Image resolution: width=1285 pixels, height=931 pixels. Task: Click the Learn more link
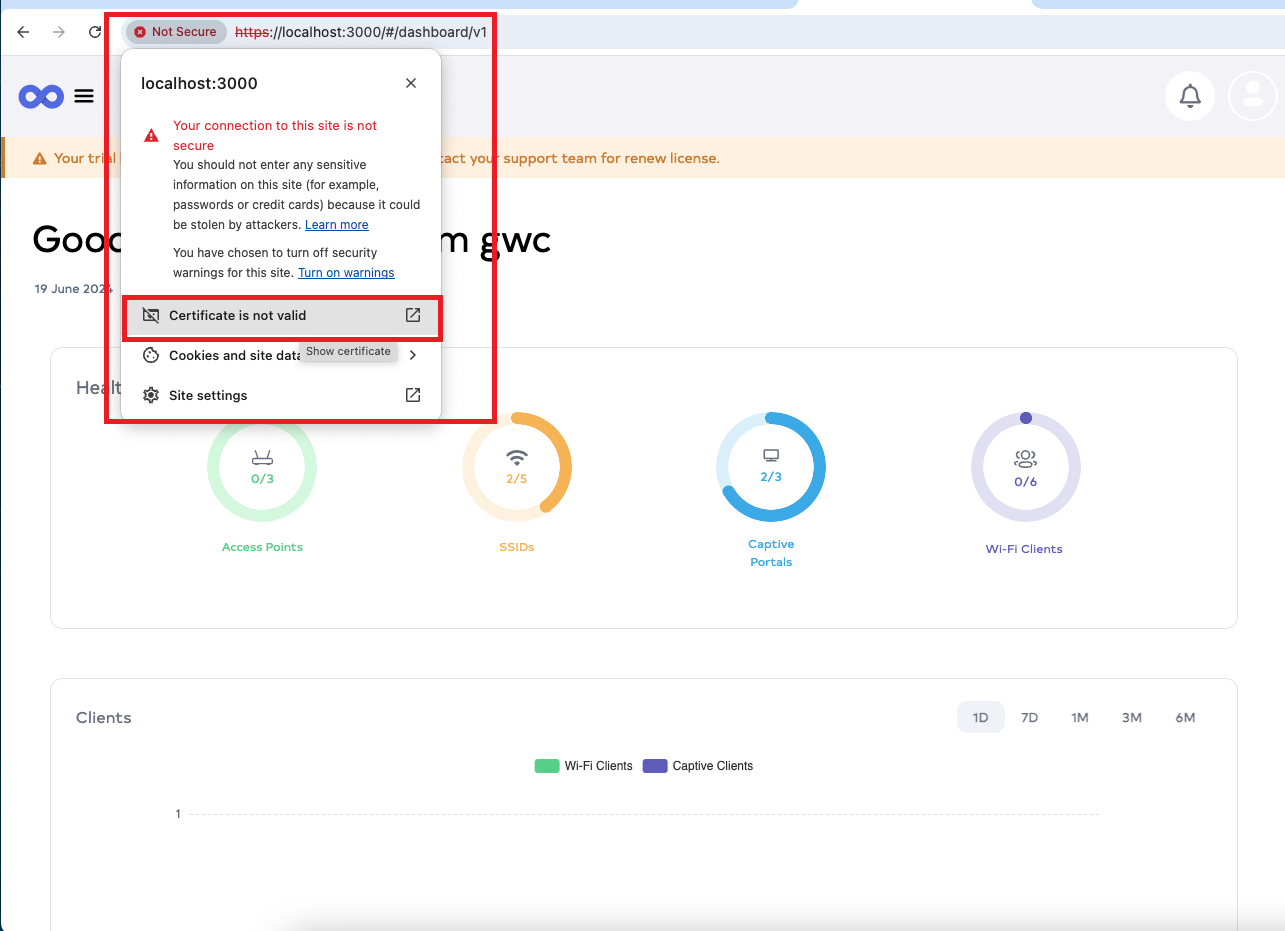[x=337, y=225]
